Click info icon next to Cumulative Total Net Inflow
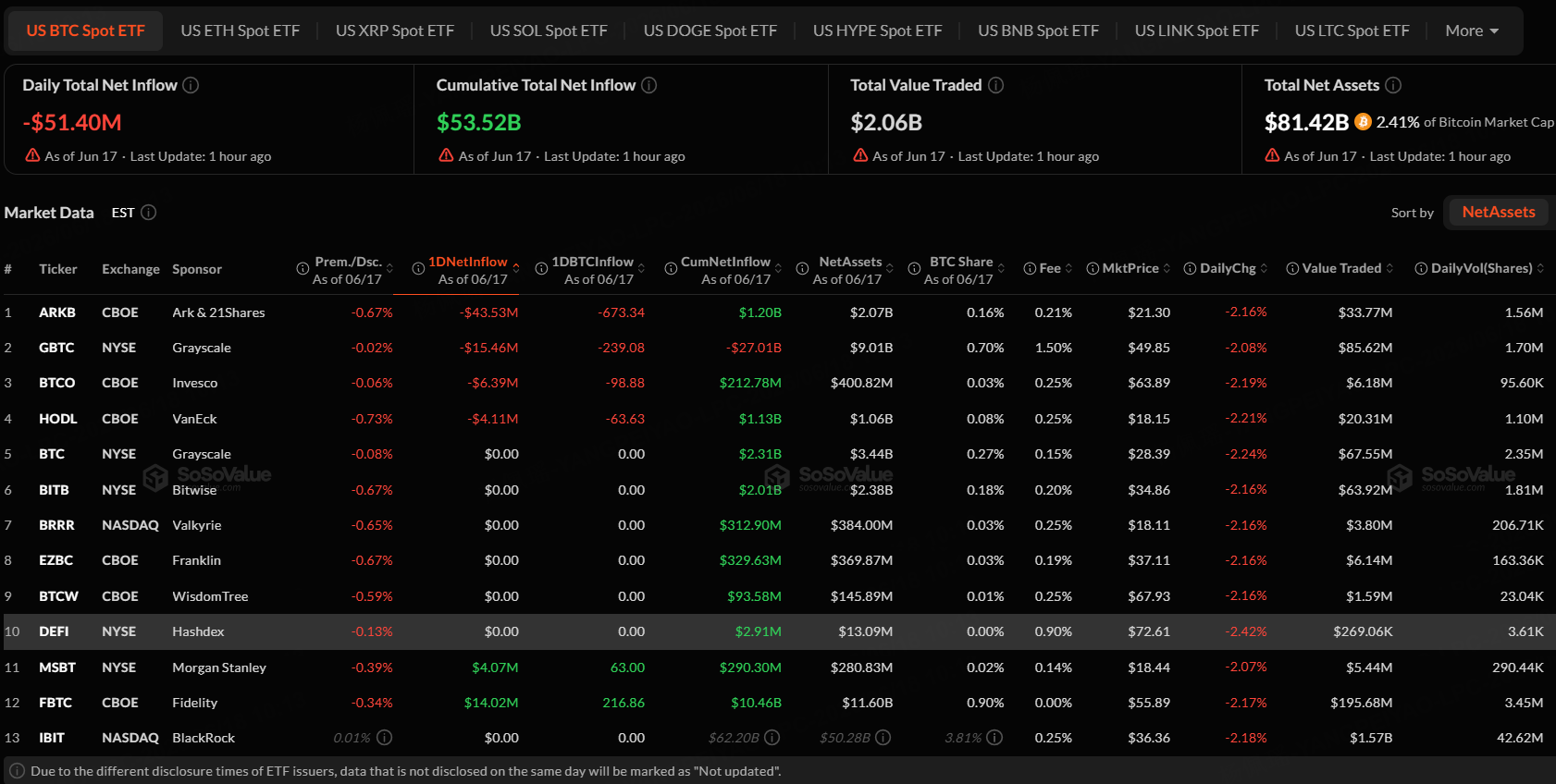 click(x=649, y=85)
